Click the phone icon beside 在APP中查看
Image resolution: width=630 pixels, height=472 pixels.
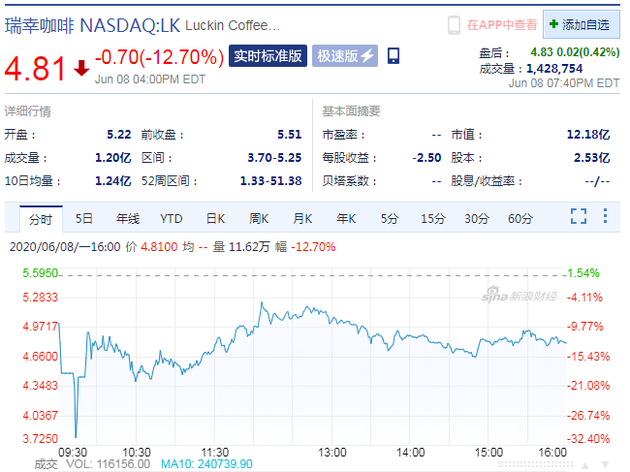click(454, 25)
